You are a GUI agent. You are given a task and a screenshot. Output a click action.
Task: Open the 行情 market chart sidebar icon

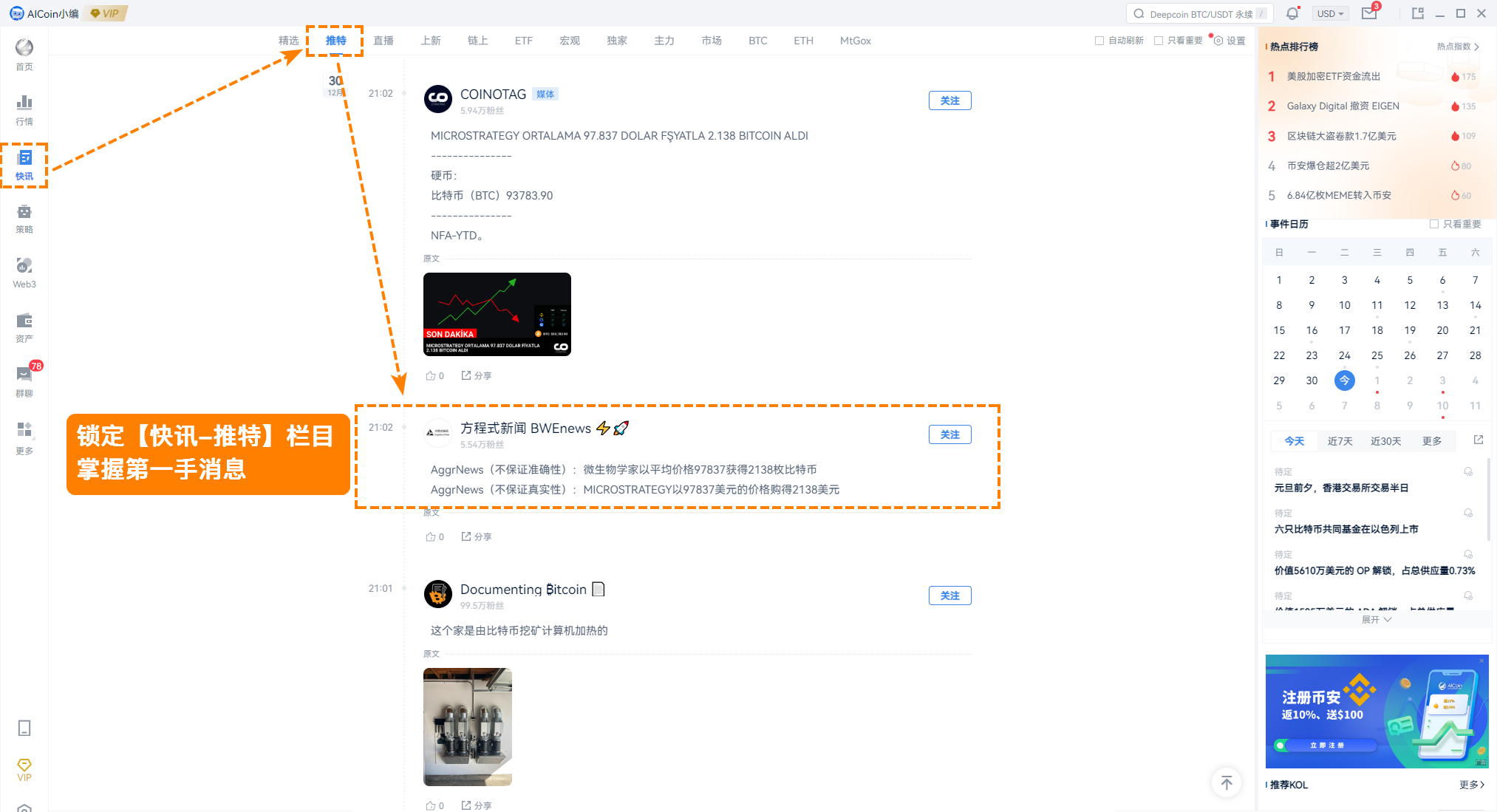click(x=24, y=109)
